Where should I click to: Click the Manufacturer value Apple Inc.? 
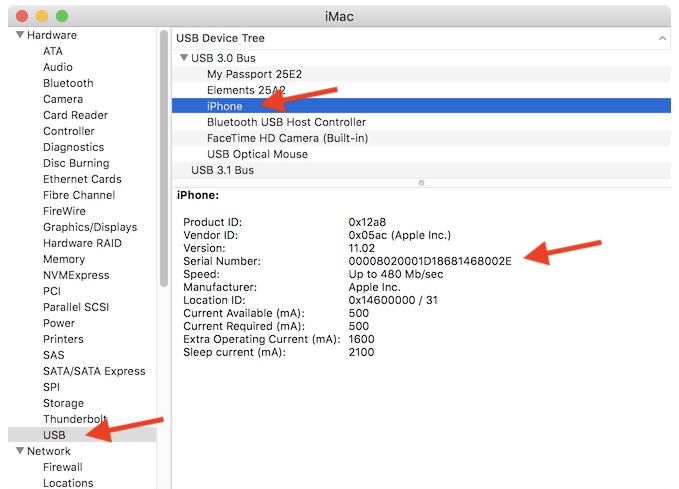point(375,287)
